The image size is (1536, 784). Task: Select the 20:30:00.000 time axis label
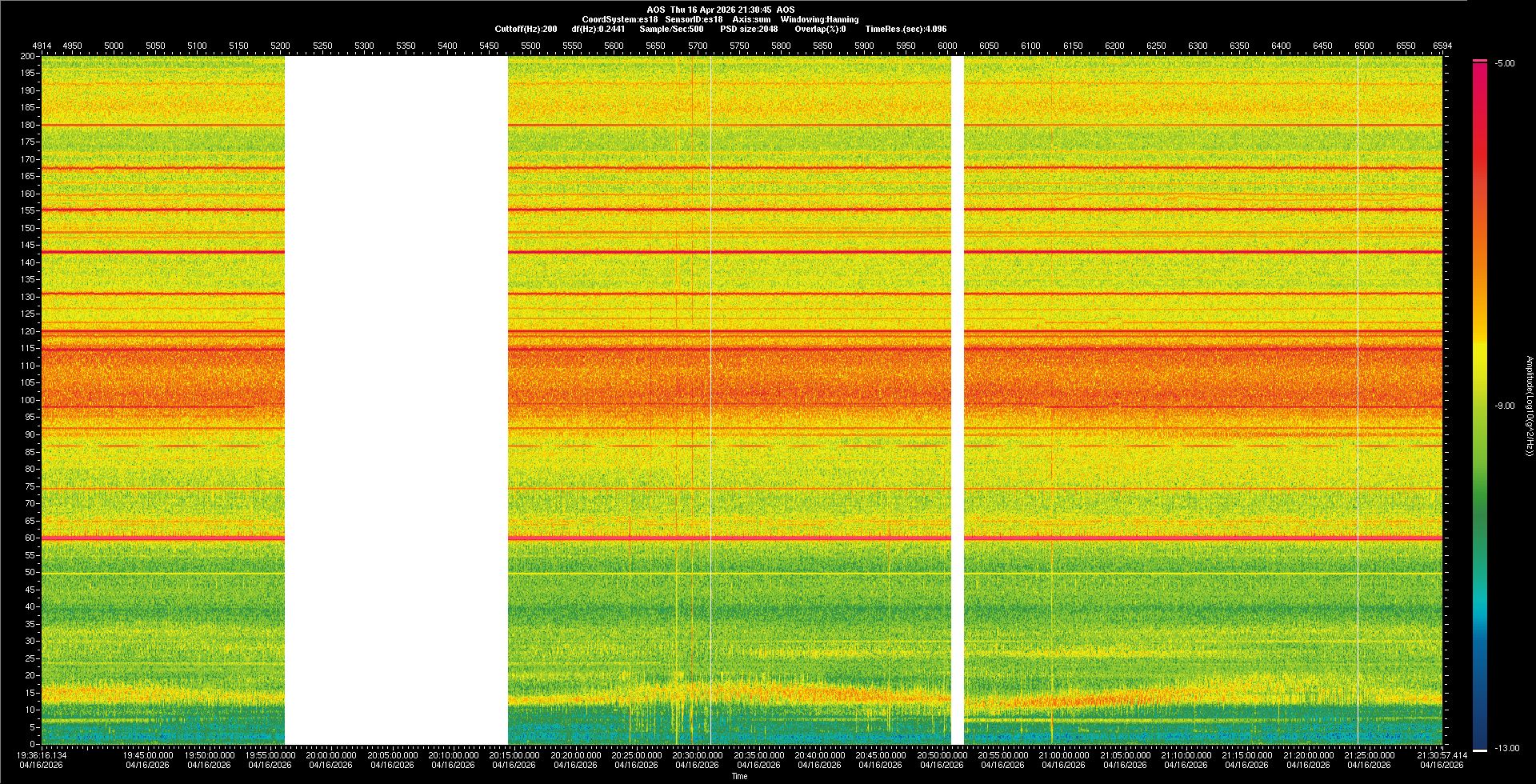point(697,755)
